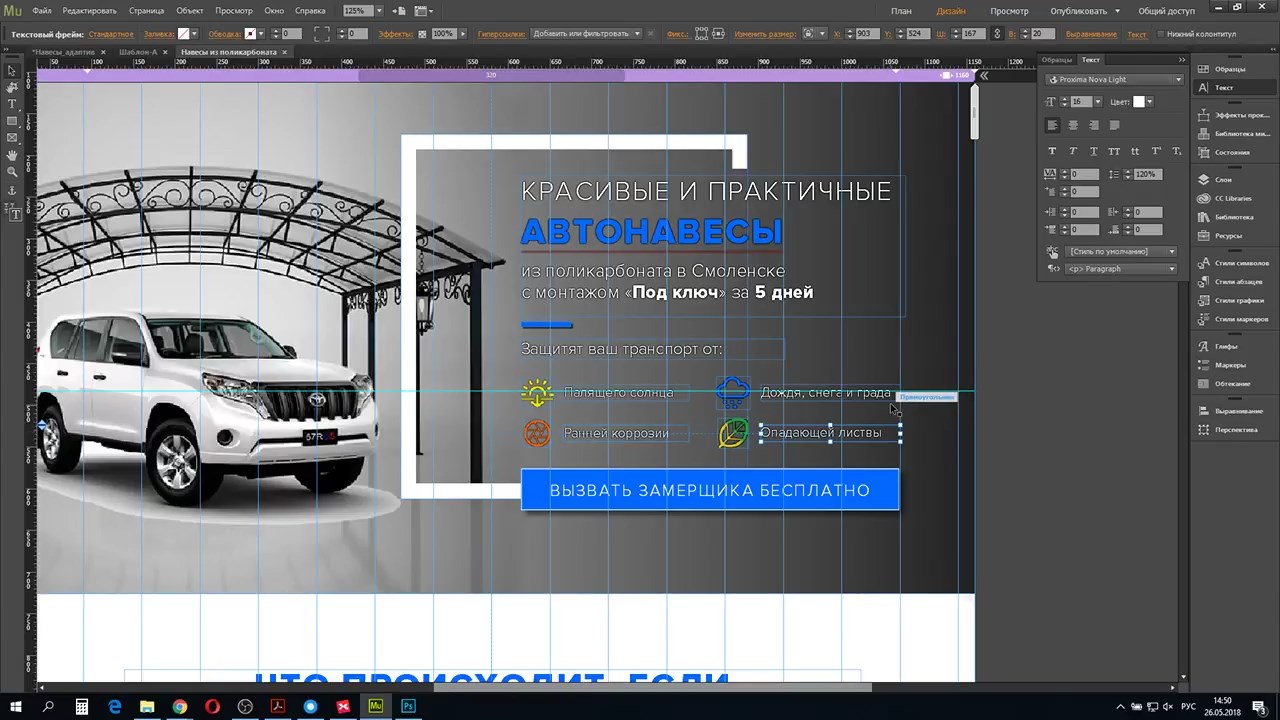Click the white text color swatch
The width and height of the screenshot is (1280, 720).
[1138, 102]
